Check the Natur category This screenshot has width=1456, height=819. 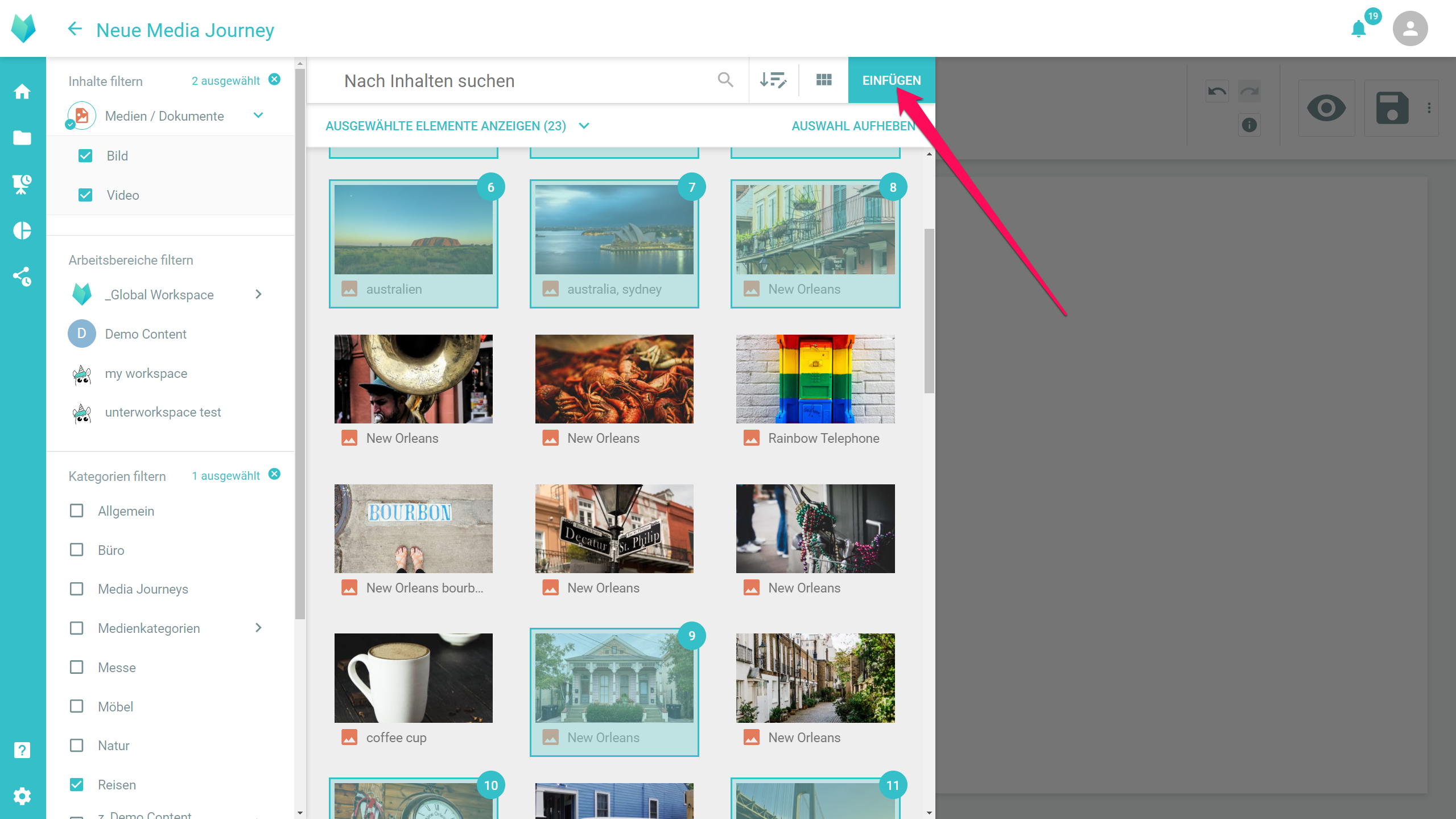point(76,745)
